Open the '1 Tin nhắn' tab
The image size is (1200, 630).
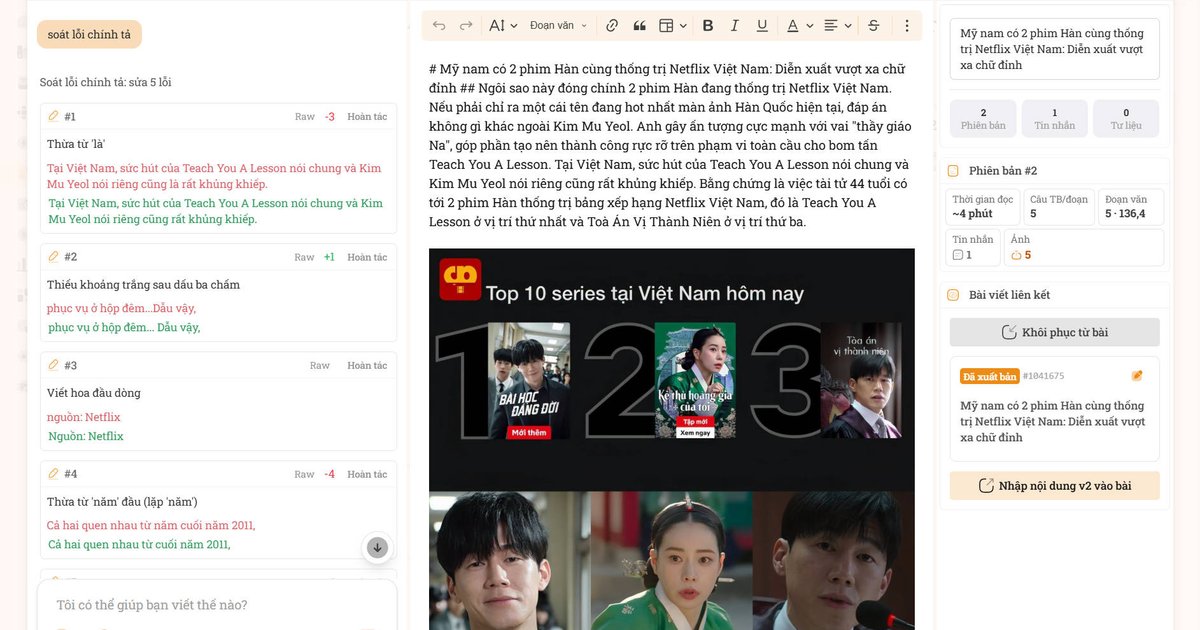tap(1054, 119)
